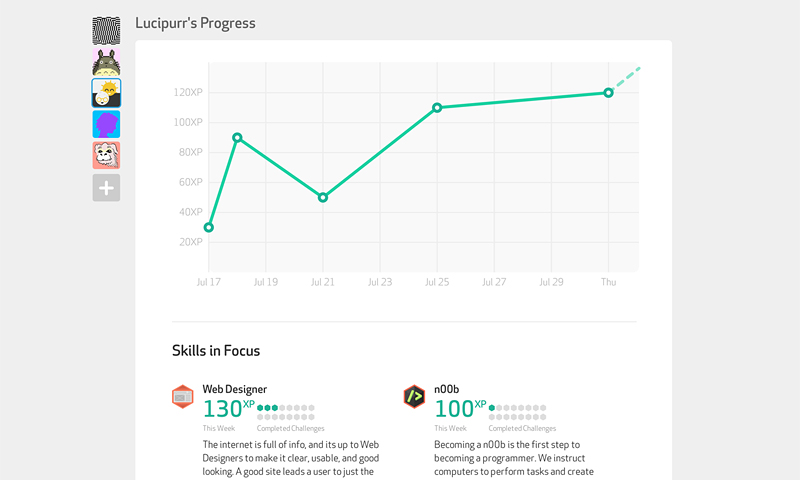800x480 pixels.
Task: Click the 100 XP this week value
Action: pos(460,409)
